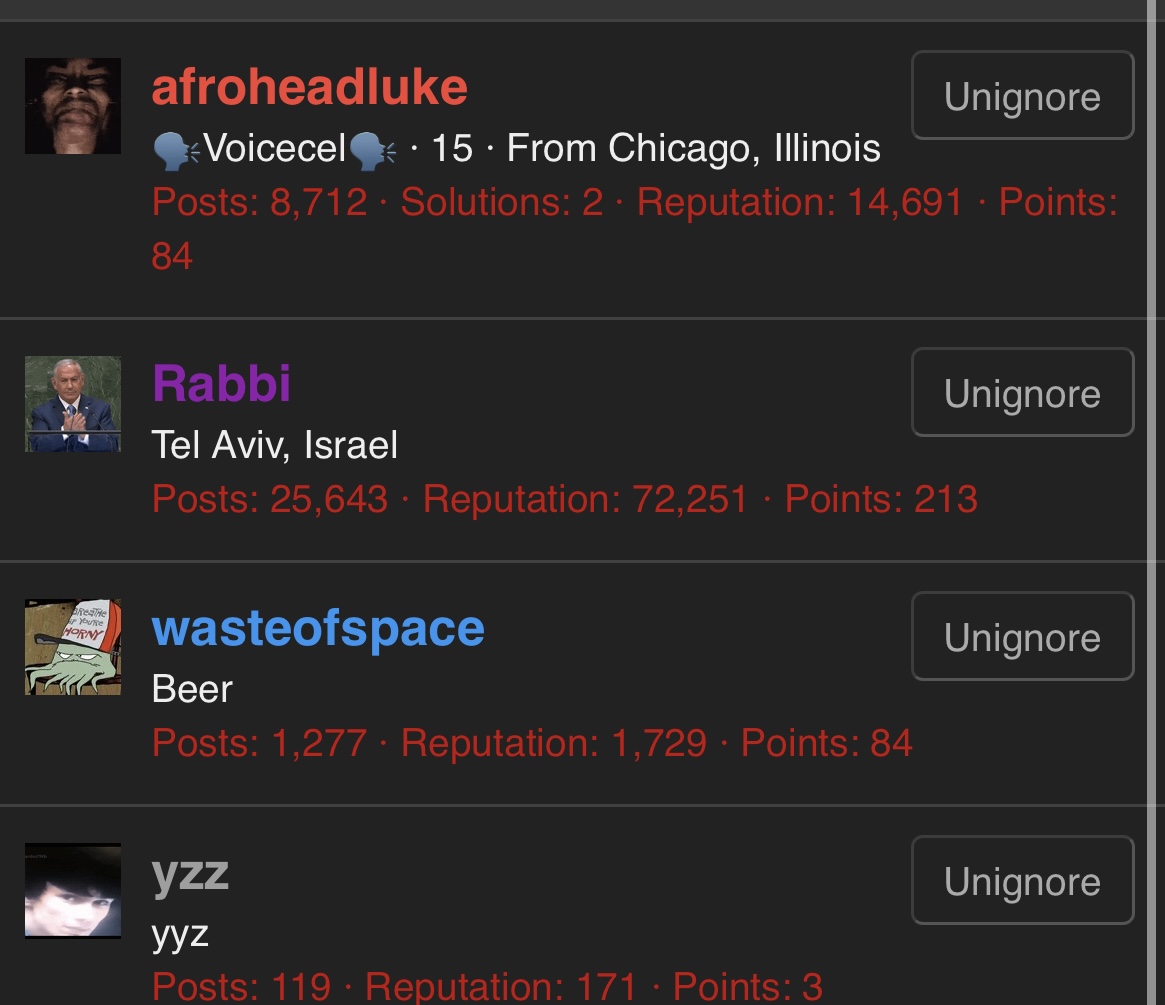Unignore user wasteofspace
Screen dimensions: 1165x1005
click(x=1022, y=637)
